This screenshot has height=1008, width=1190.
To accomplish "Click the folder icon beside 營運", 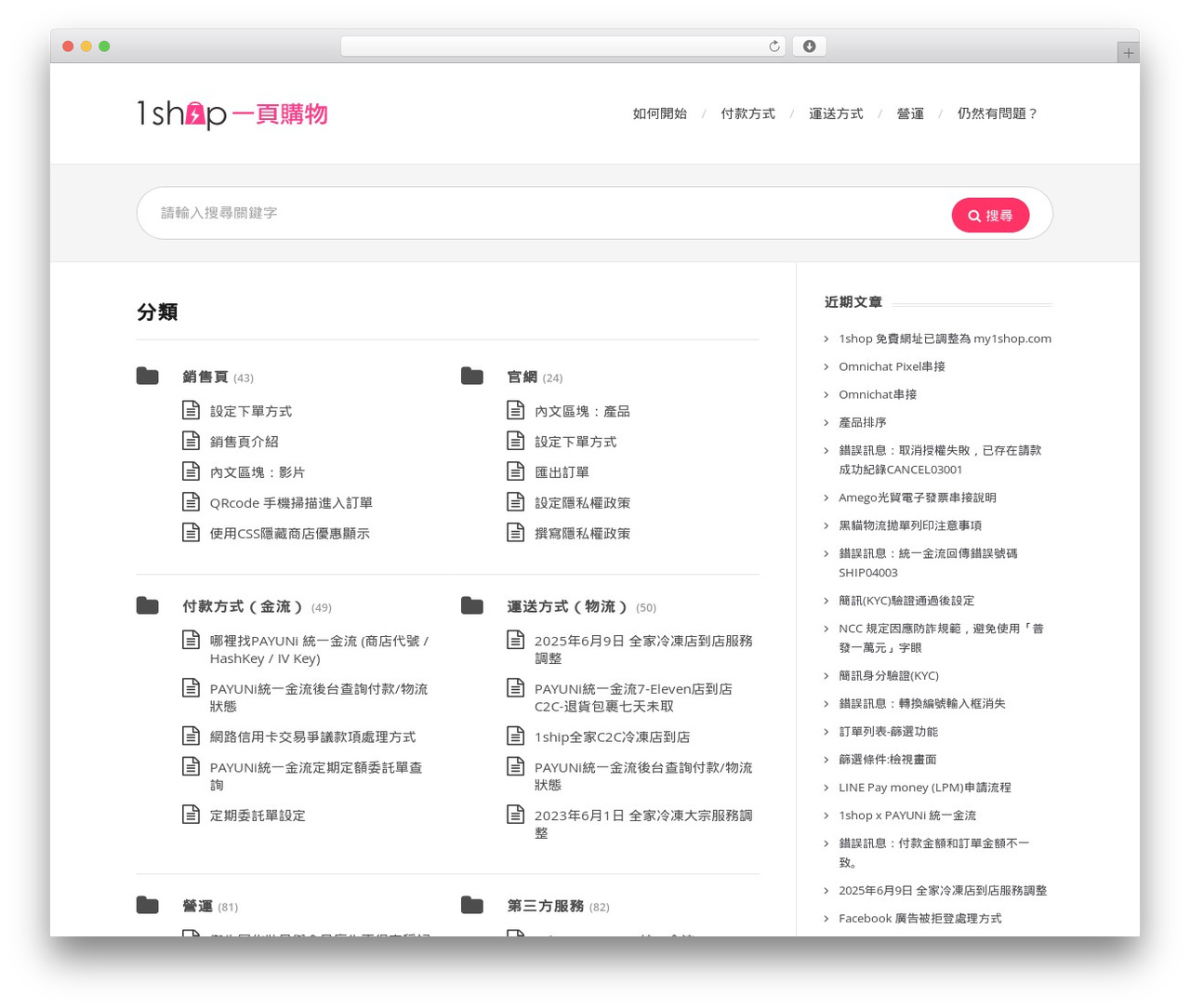I will tap(147, 905).
